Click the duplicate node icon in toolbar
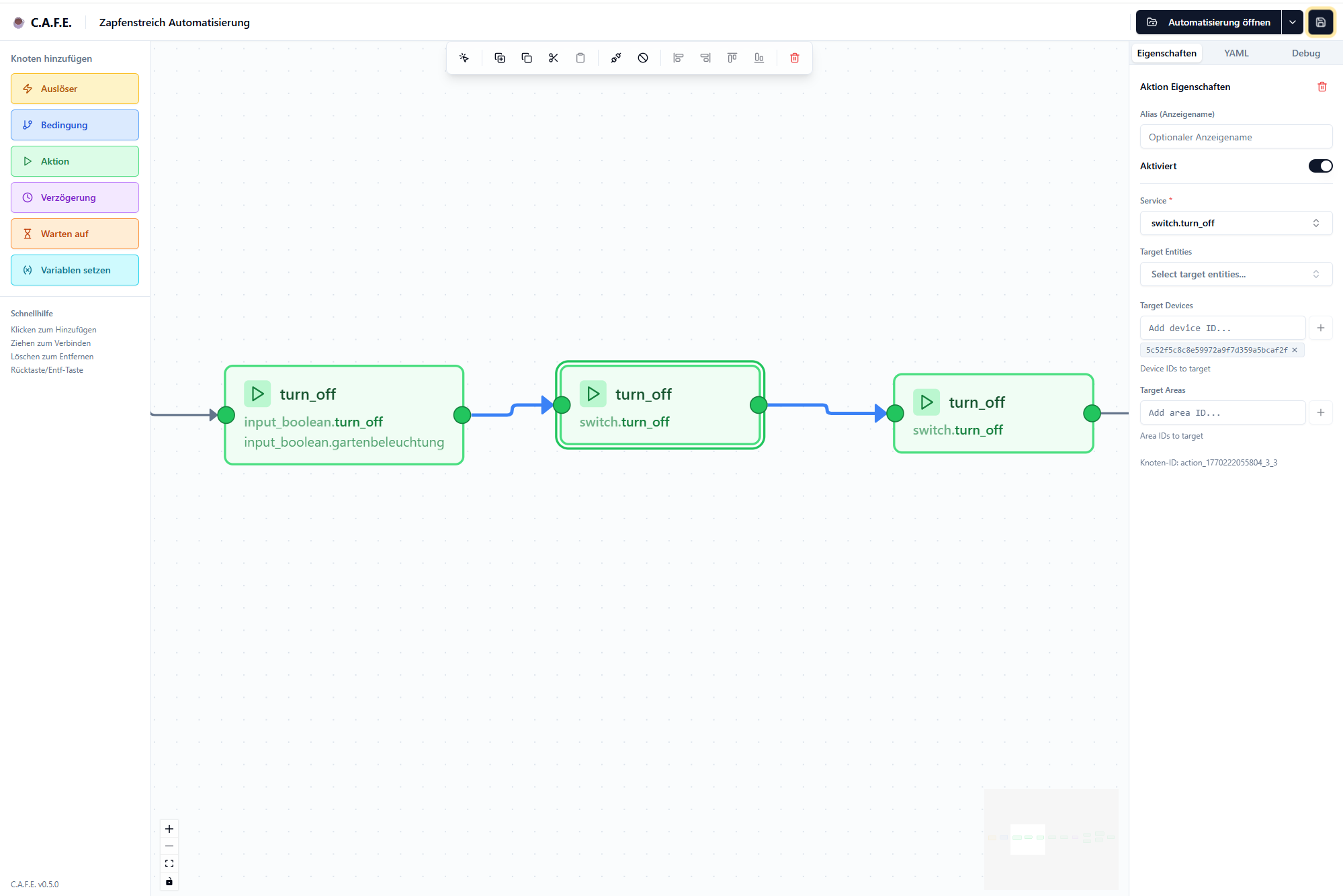Image resolution: width=1343 pixels, height=896 pixels. 500,58
